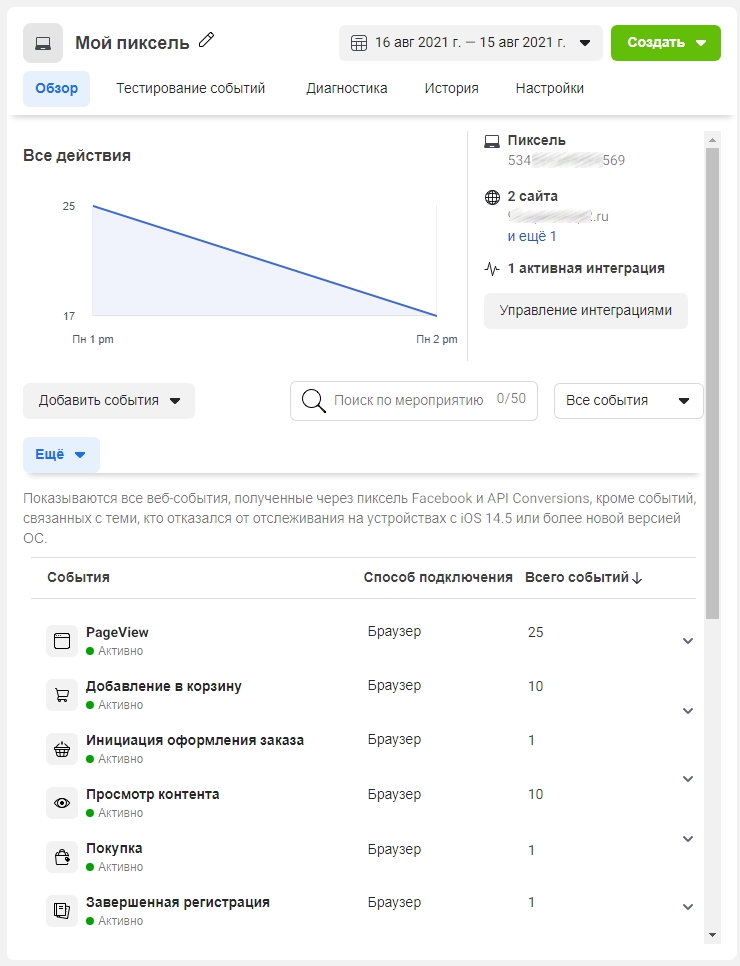Viewport: 740px width, 966px height.
Task: Click the shopping bag icon for Покупка
Action: [62, 857]
